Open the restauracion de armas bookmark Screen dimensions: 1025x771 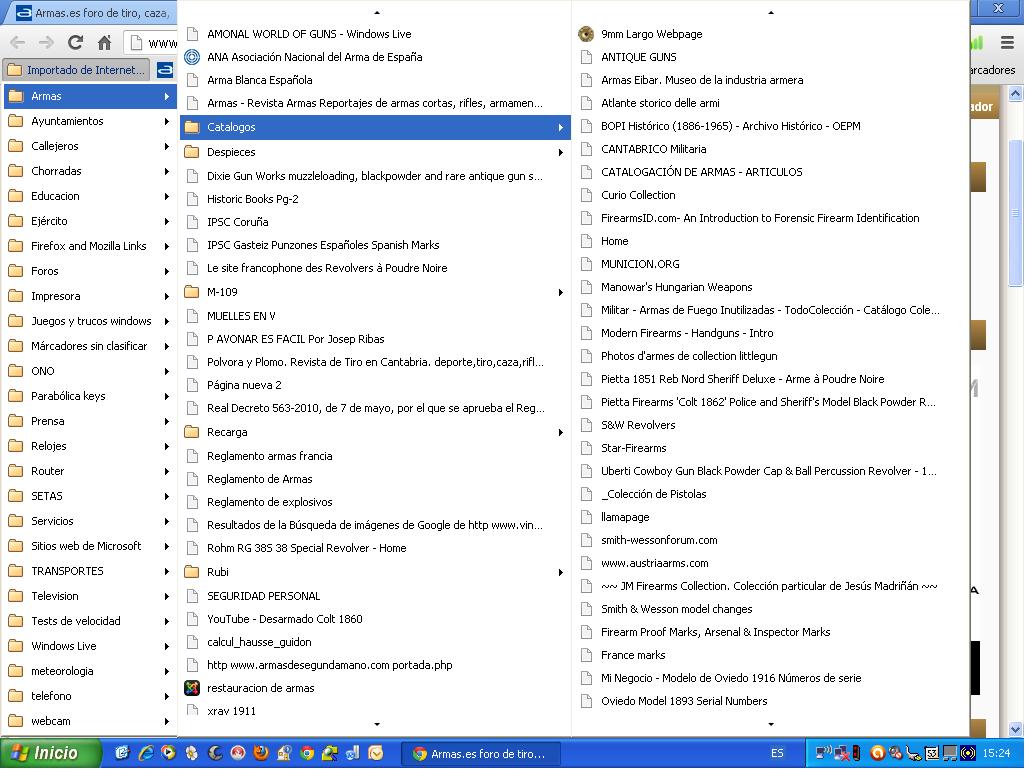point(260,688)
